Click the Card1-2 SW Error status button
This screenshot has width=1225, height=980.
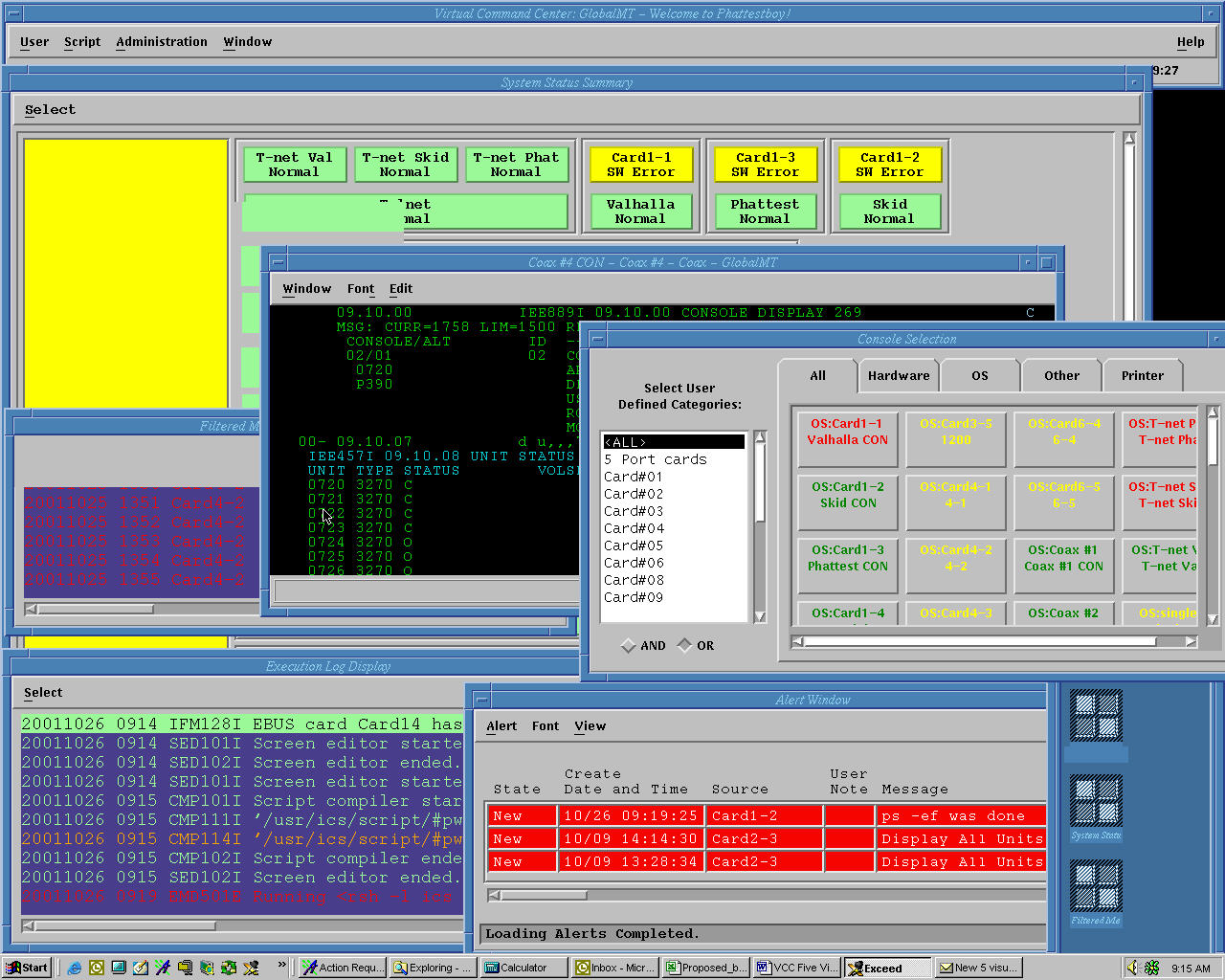[x=889, y=165]
